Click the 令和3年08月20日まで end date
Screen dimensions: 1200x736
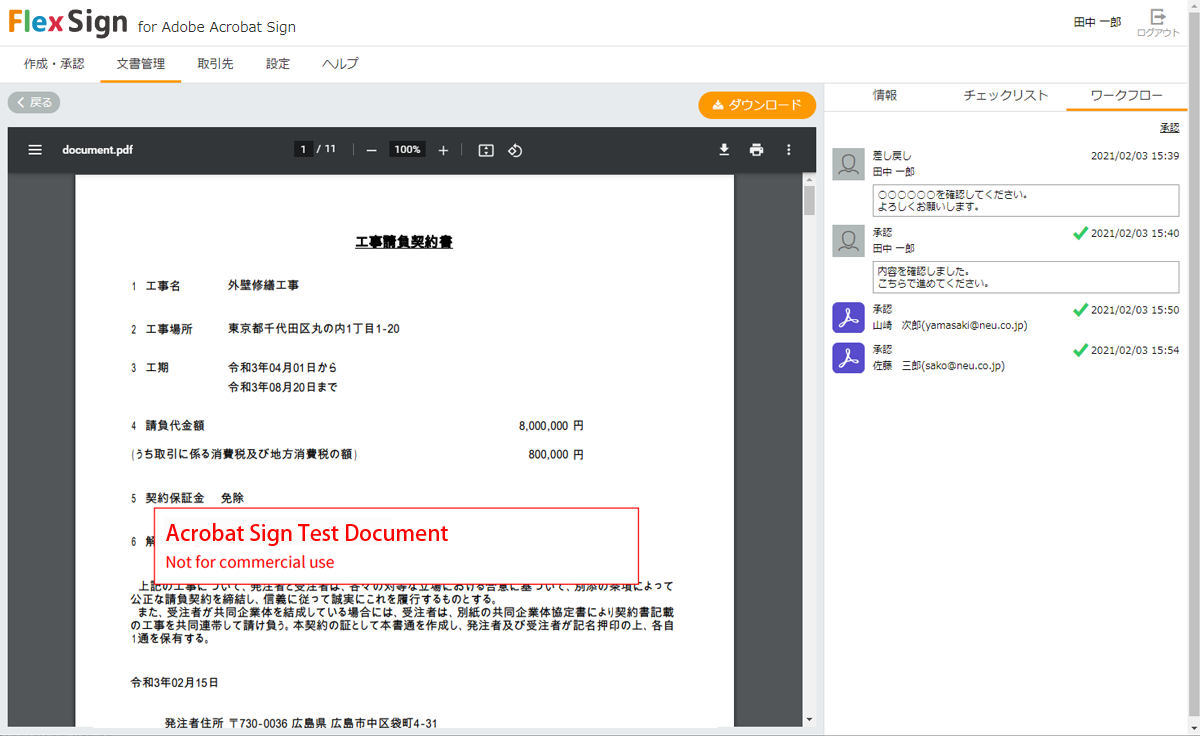pyautogui.click(x=283, y=387)
